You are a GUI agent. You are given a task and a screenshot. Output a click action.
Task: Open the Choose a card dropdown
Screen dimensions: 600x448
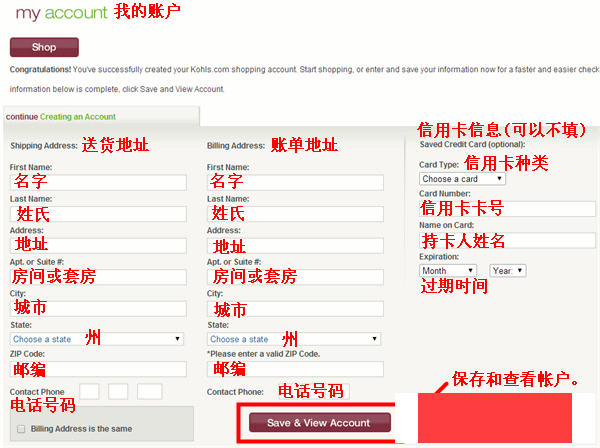pyautogui.click(x=462, y=179)
